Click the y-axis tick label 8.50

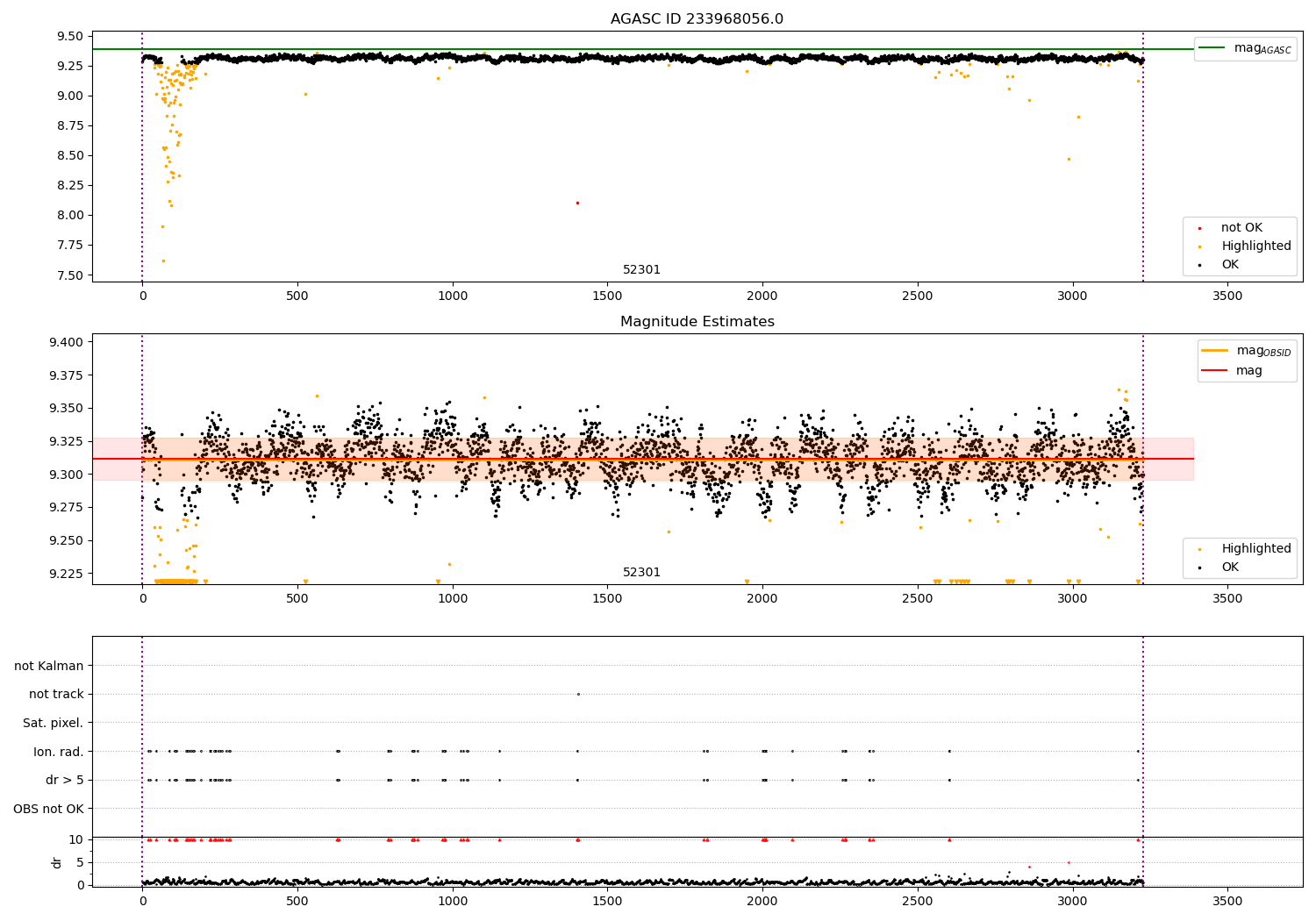pos(70,155)
